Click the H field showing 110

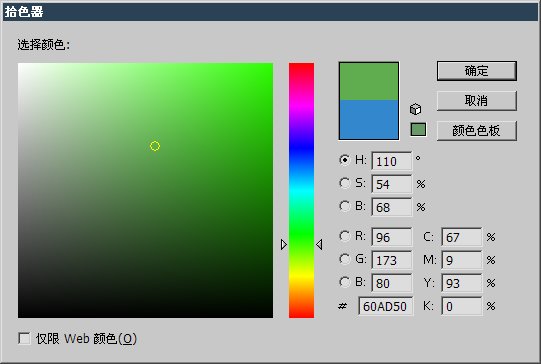pyautogui.click(x=392, y=161)
